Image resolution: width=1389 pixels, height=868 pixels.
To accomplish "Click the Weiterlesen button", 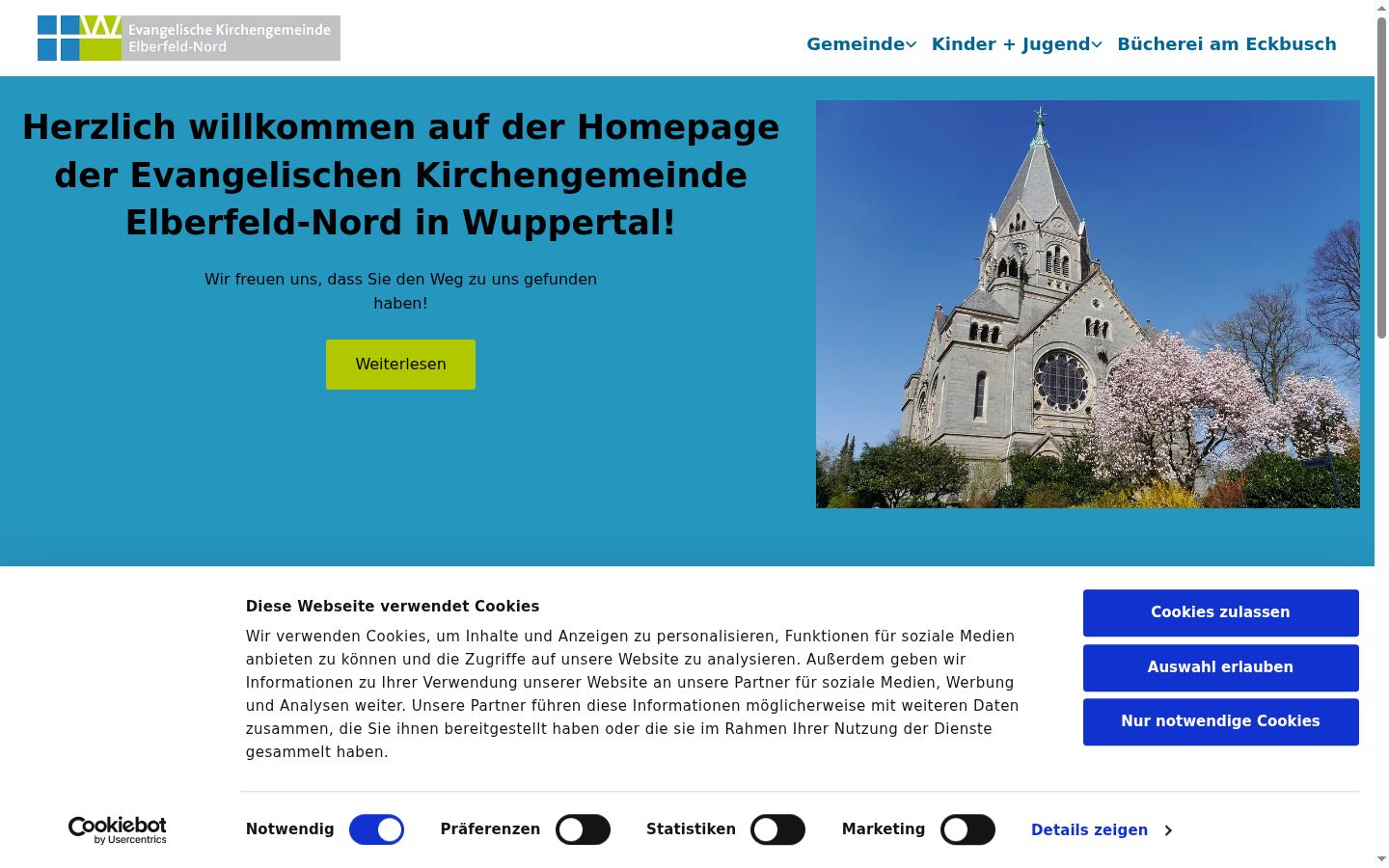I will [x=400, y=365].
